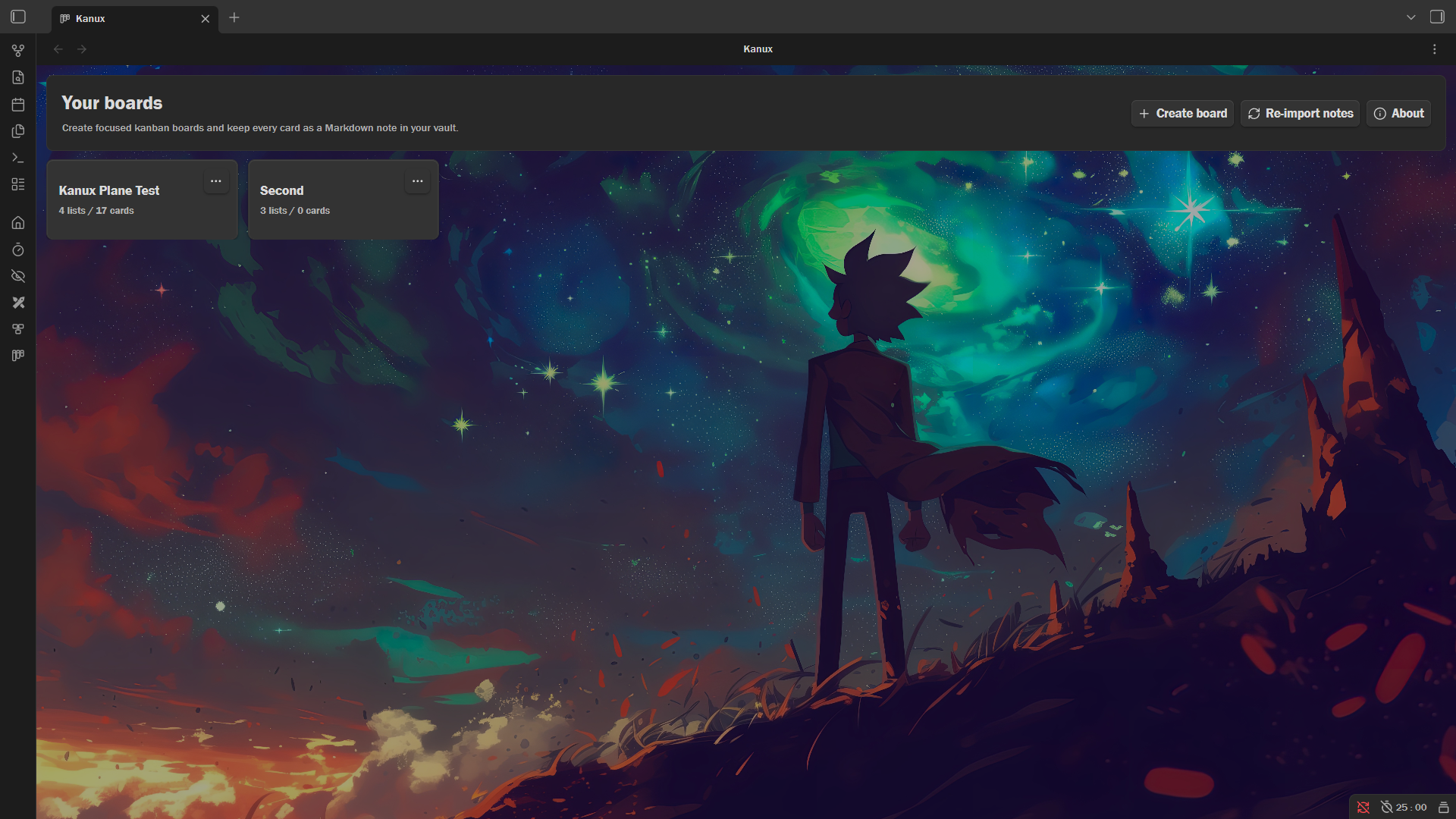The width and height of the screenshot is (1456, 819).
Task: Go to the home icon in ribbon
Action: coord(18,223)
